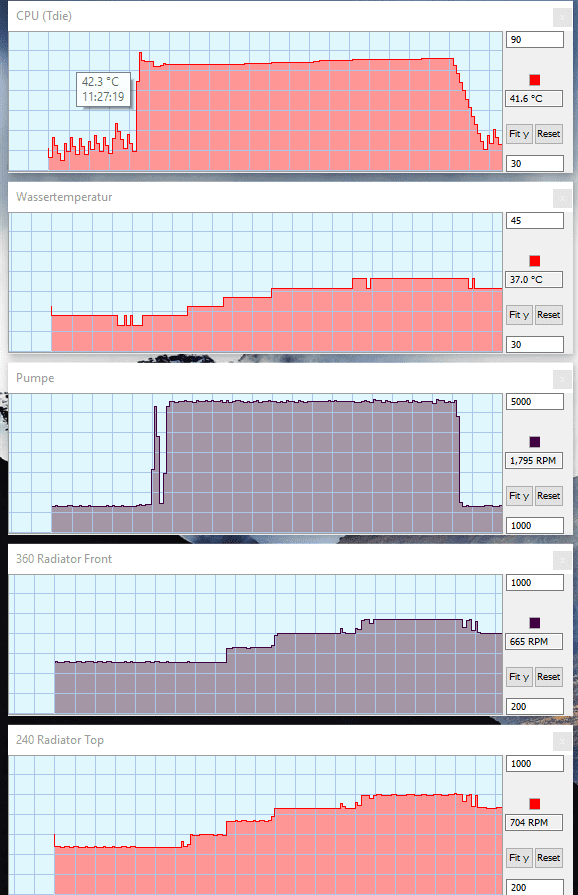578x895 pixels.
Task: Click Fit y in 360 Radiator Front panel
Action: pyautogui.click(x=519, y=677)
